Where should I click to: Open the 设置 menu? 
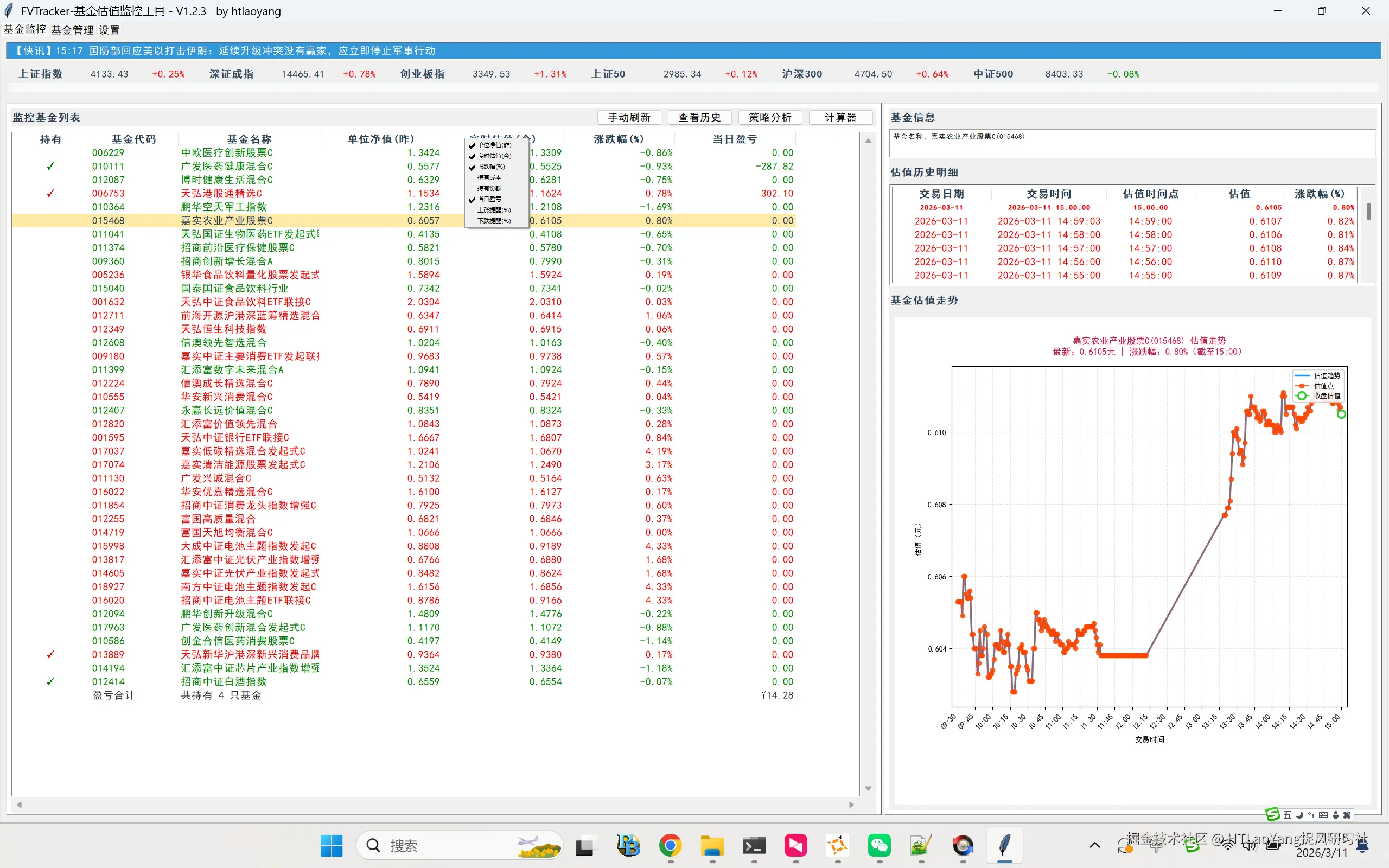[109, 30]
